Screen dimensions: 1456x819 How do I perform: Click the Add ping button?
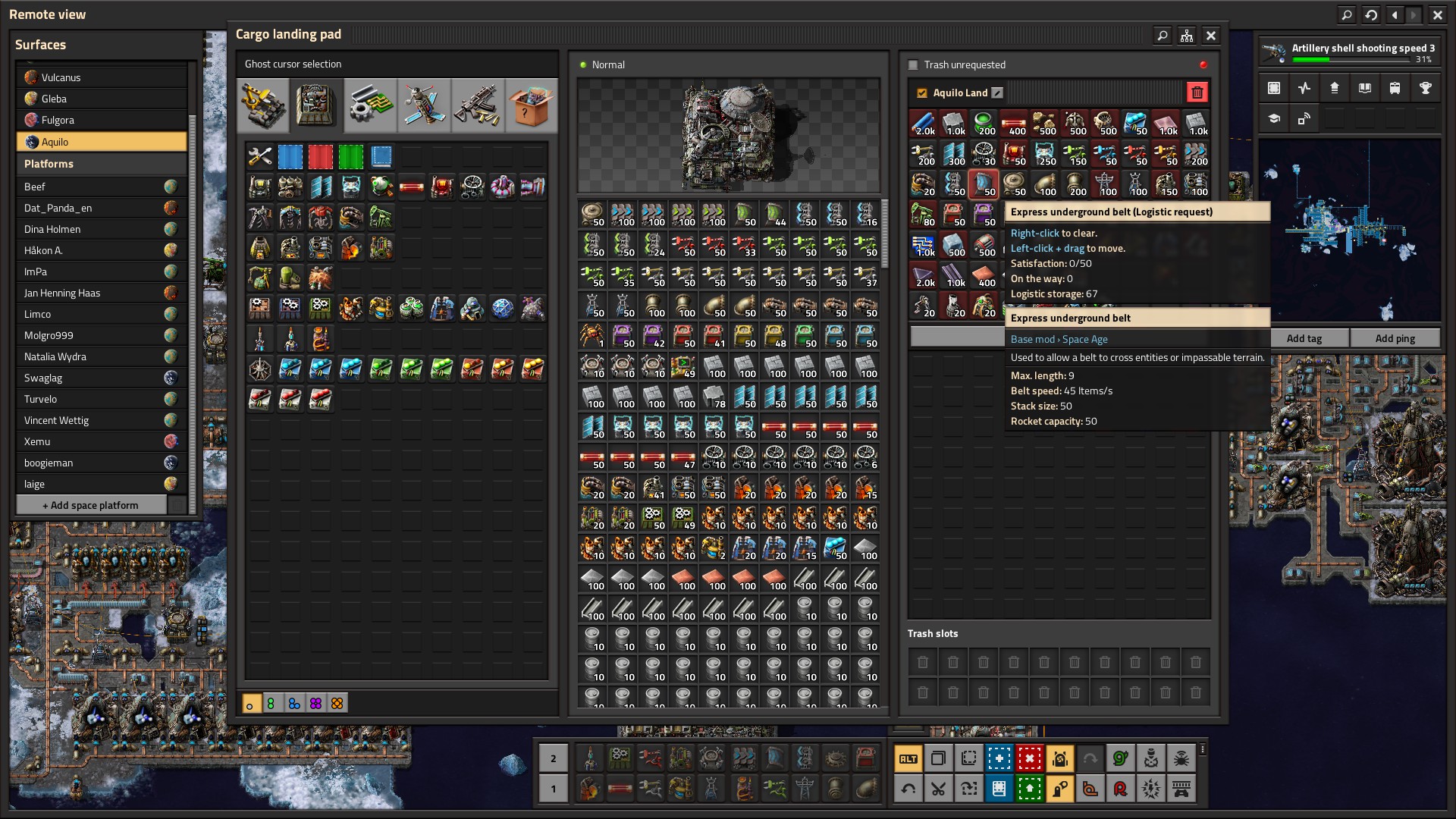click(x=1395, y=338)
